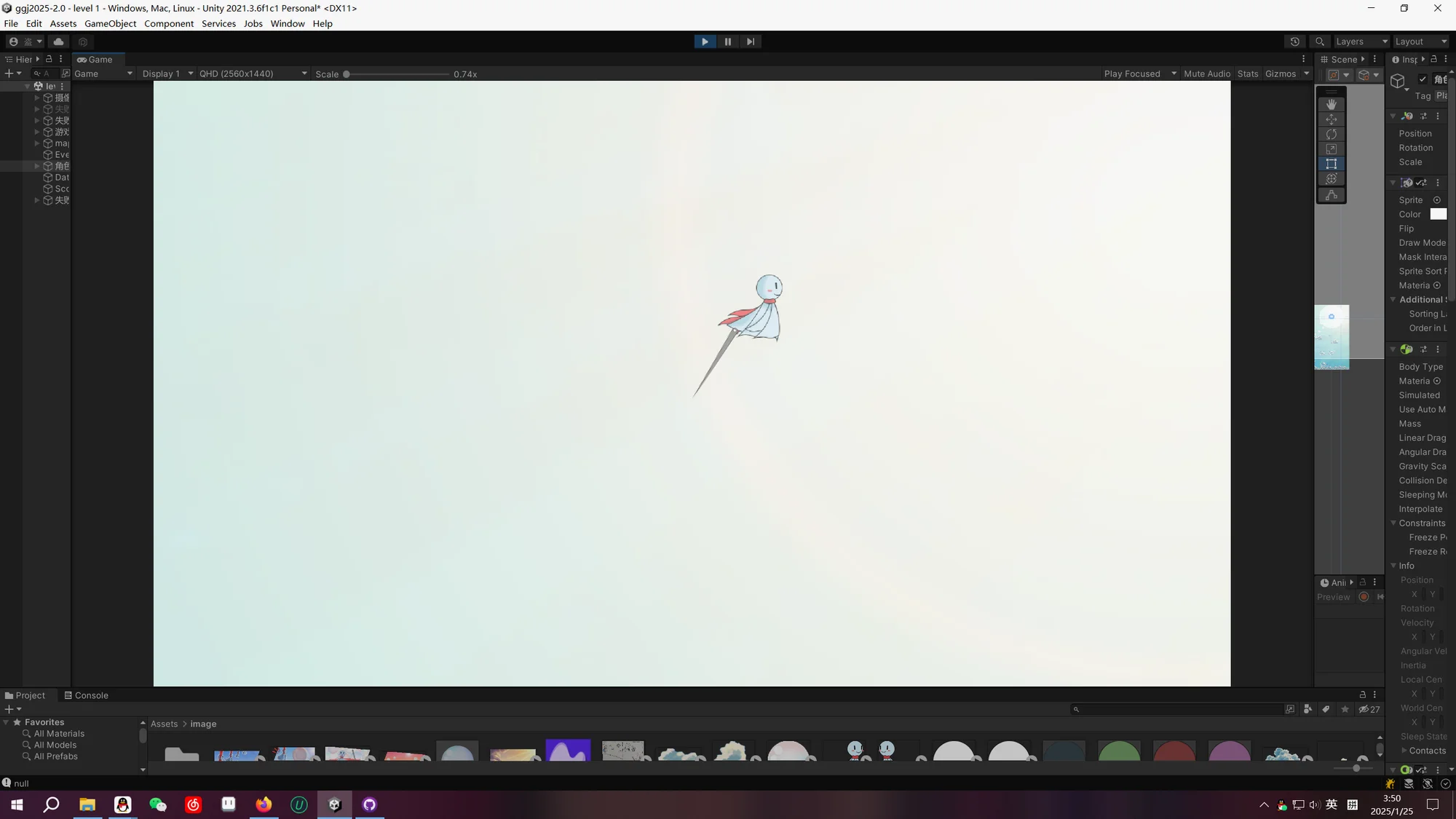Select All Prefabs in Favorites
Viewport: 1456px width, 819px height.
coord(55,756)
